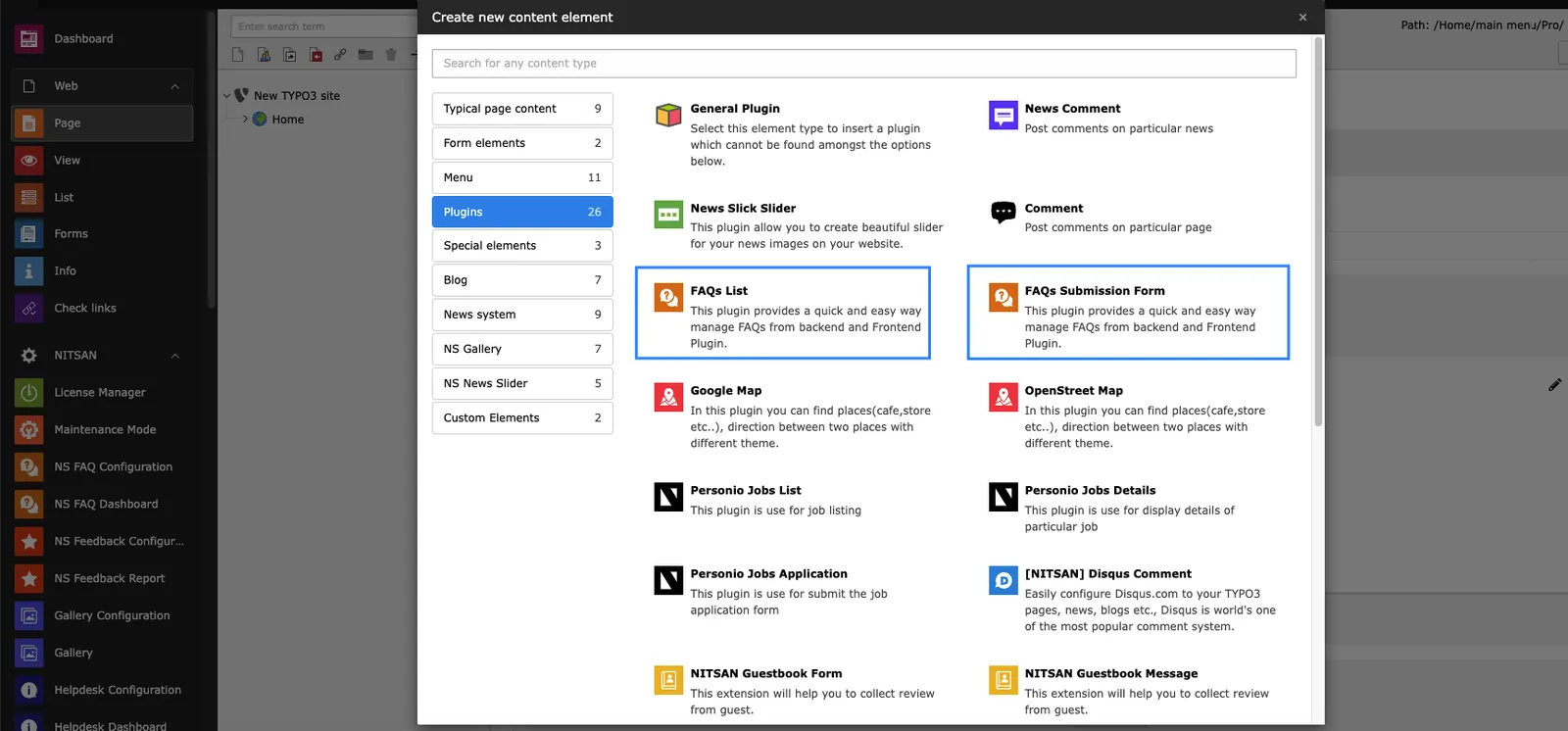Click NS Feedback Configuration star icon
The image size is (1568, 731).
tap(28, 542)
